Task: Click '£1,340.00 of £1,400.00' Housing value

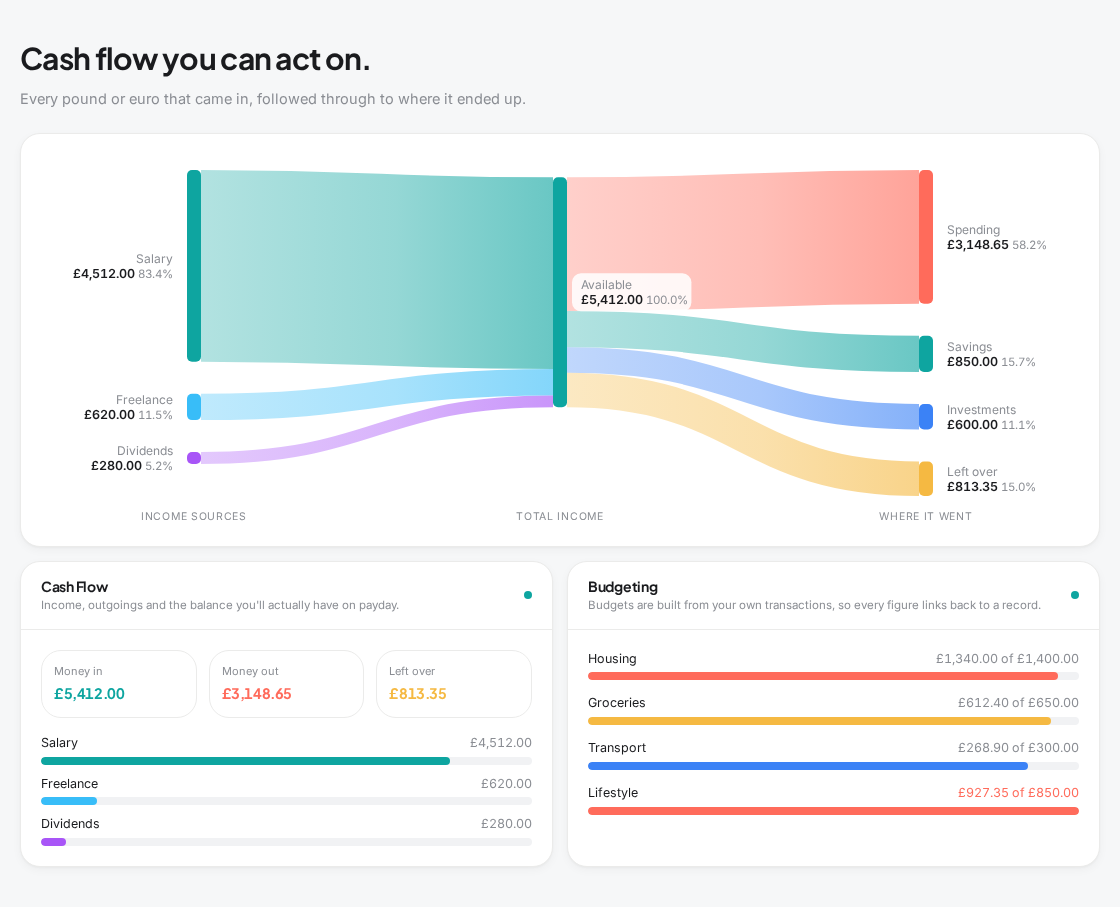Action: [x=1007, y=658]
